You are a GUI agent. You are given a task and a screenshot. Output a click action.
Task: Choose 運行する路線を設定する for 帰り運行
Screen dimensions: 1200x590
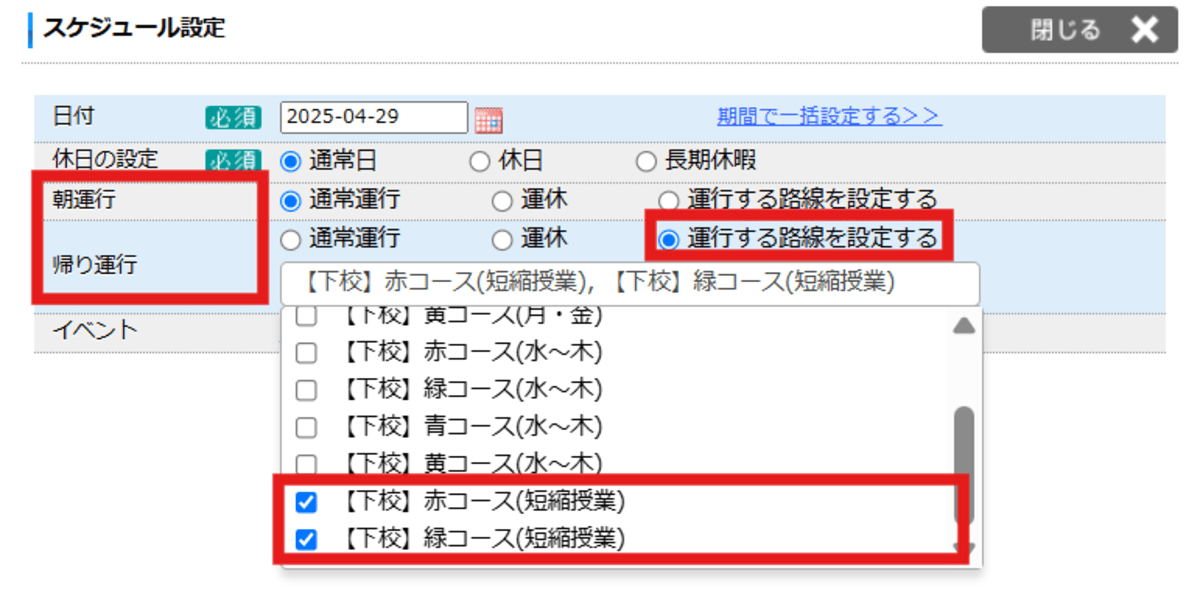(x=668, y=239)
